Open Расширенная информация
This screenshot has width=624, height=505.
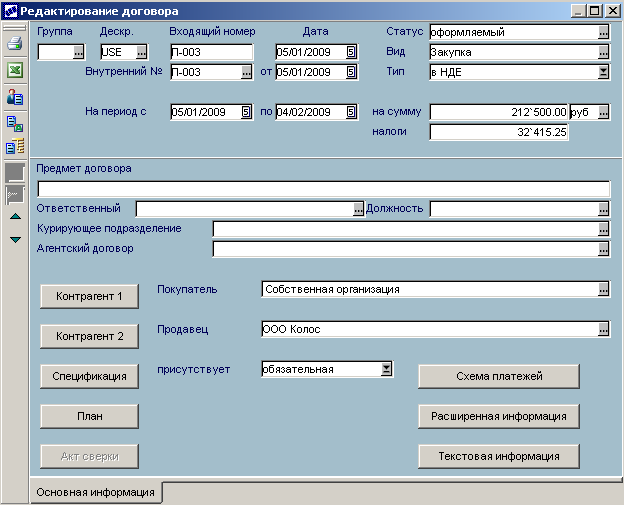coord(499,416)
